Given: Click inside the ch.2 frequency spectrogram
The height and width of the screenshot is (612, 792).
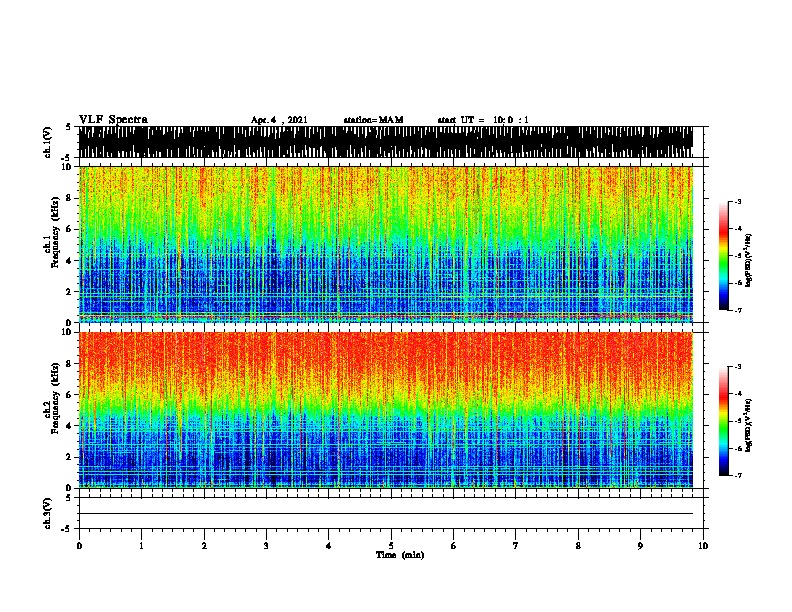Looking at the screenshot, I should [386, 410].
